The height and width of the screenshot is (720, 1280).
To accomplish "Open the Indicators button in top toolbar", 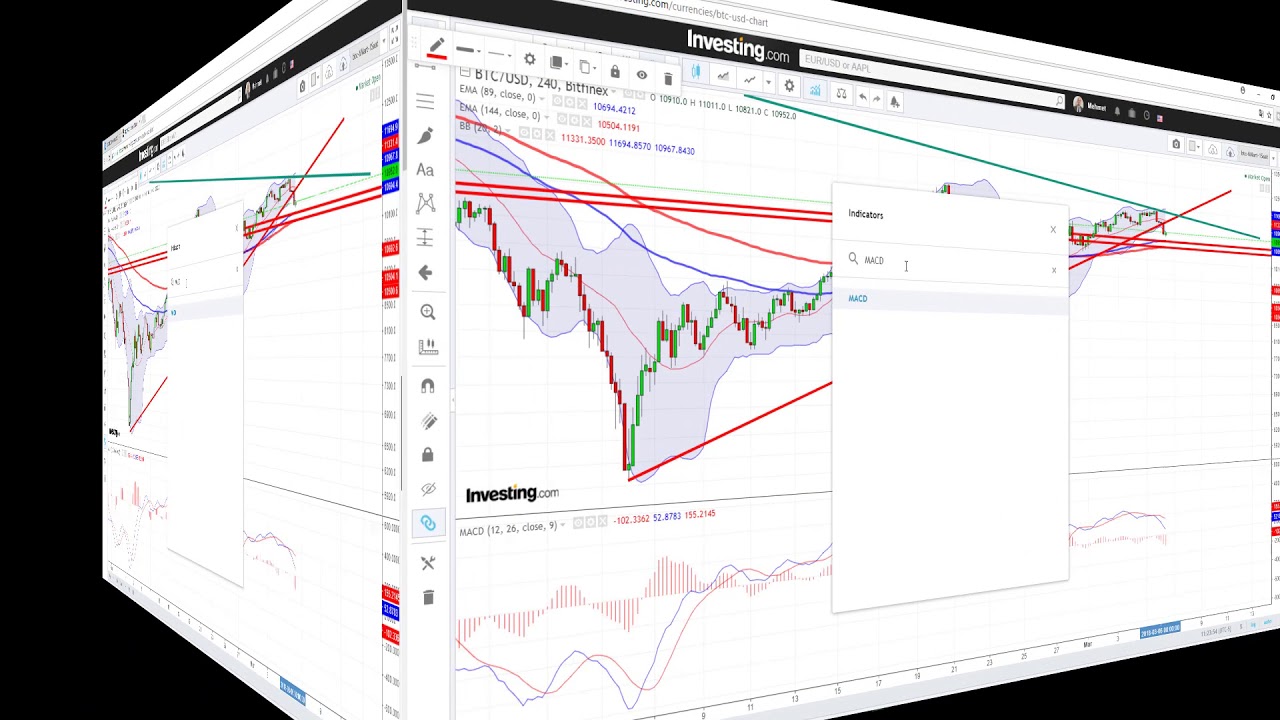I will coord(815,90).
